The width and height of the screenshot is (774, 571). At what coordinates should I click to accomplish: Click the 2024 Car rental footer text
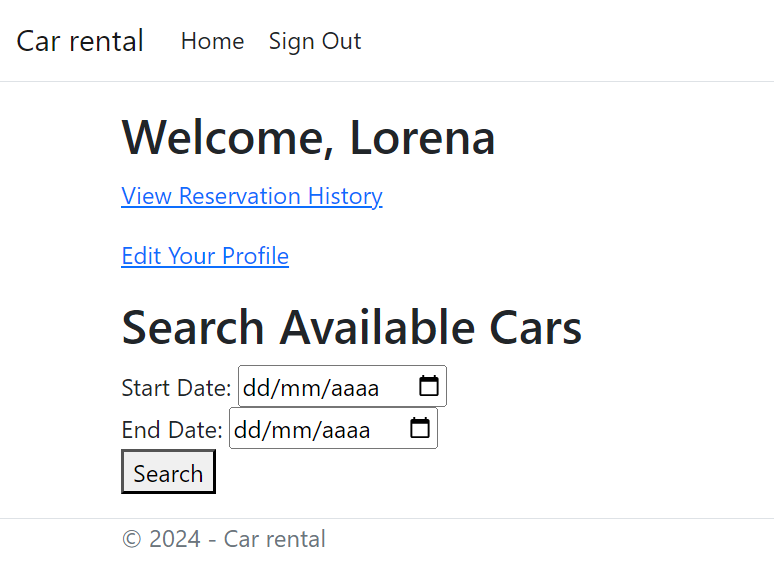click(224, 539)
